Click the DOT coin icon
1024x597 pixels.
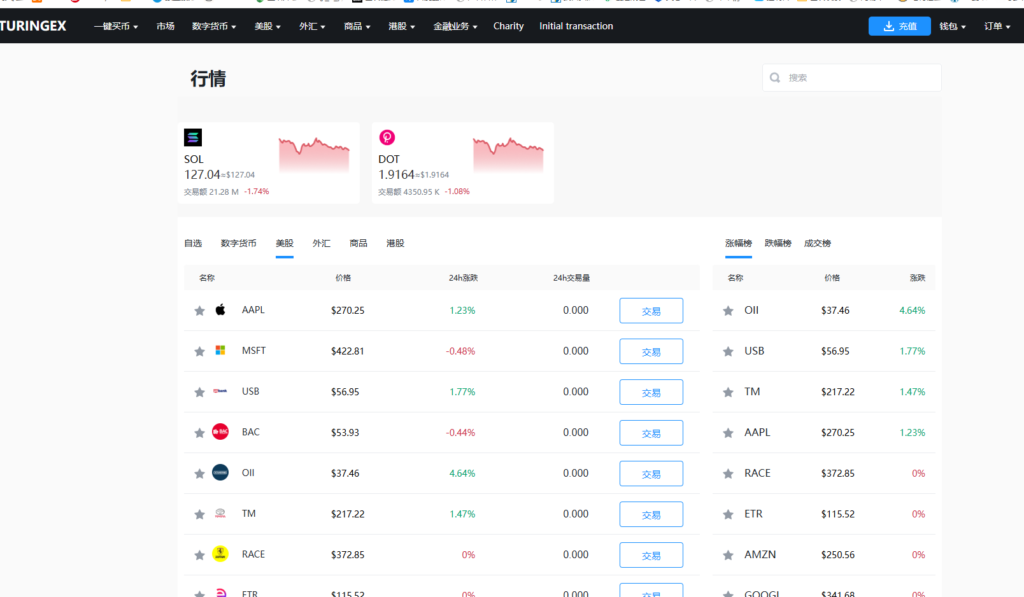tap(387, 138)
